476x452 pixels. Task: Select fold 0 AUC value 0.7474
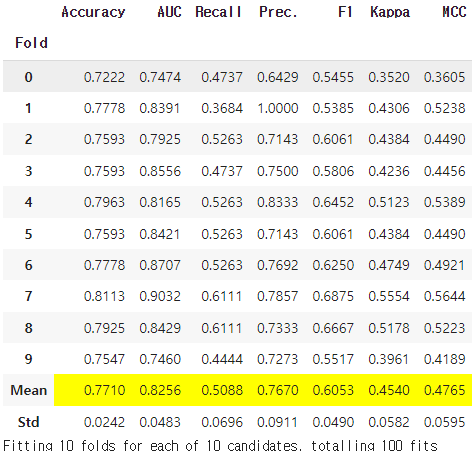[160, 77]
